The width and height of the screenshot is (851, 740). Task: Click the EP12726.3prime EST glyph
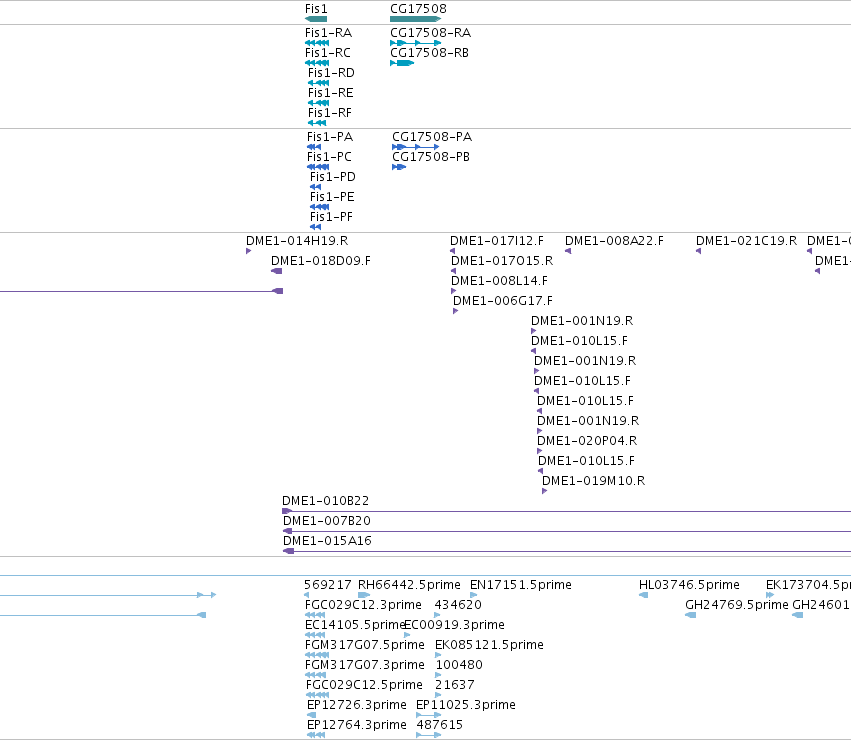pyautogui.click(x=312, y=716)
